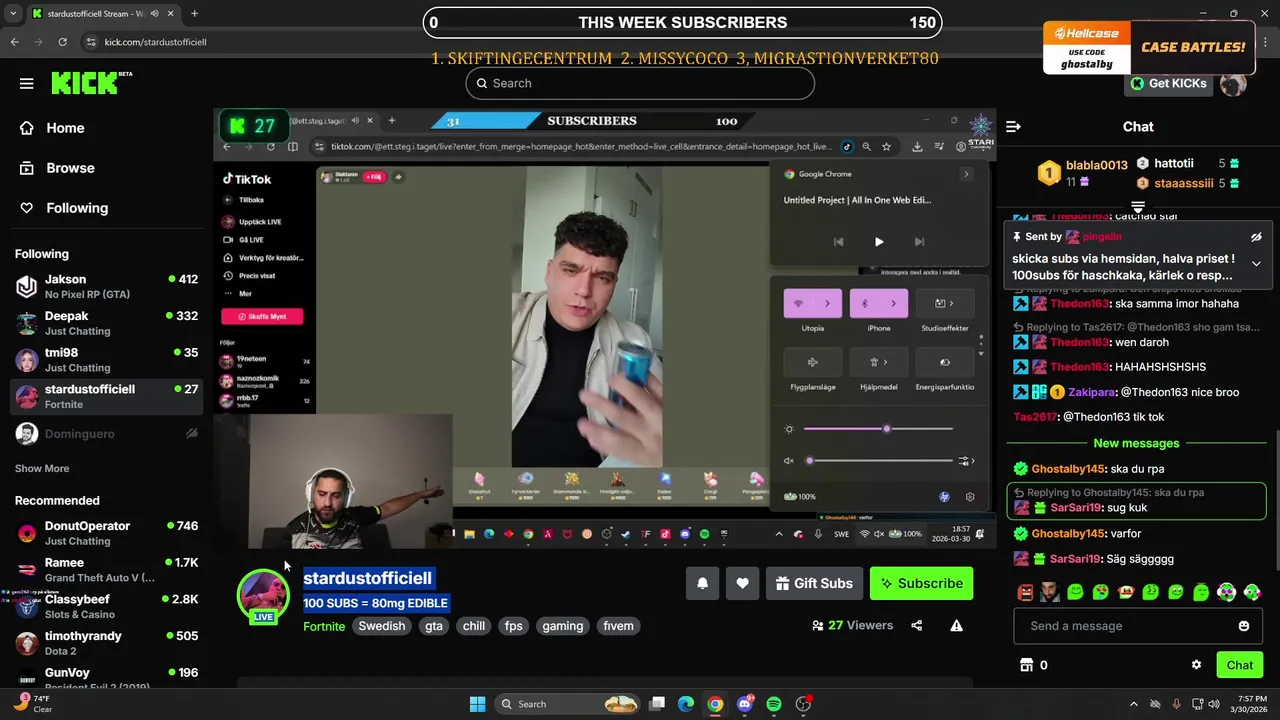The height and width of the screenshot is (720, 1280).
Task: Click the streamer's live avatar
Action: pyautogui.click(x=263, y=596)
